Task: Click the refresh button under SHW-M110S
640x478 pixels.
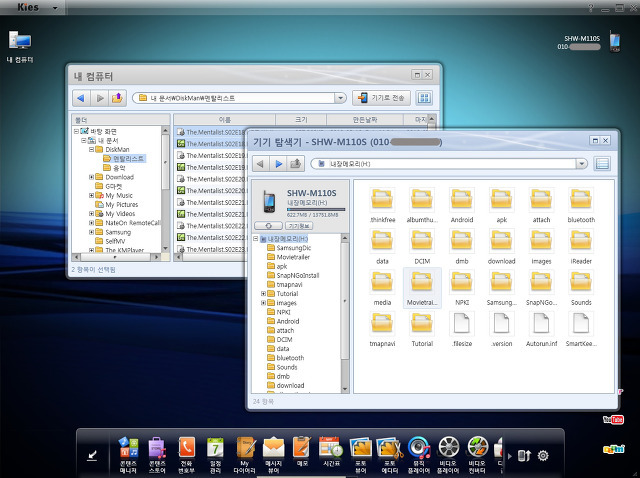Action: click(x=268, y=226)
